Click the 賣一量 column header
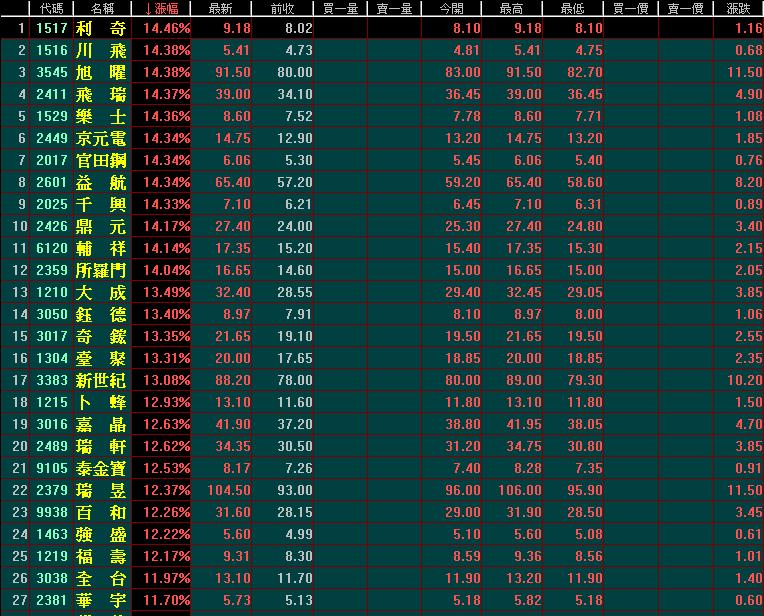Screen dimensions: 764x616 click(394, 8)
